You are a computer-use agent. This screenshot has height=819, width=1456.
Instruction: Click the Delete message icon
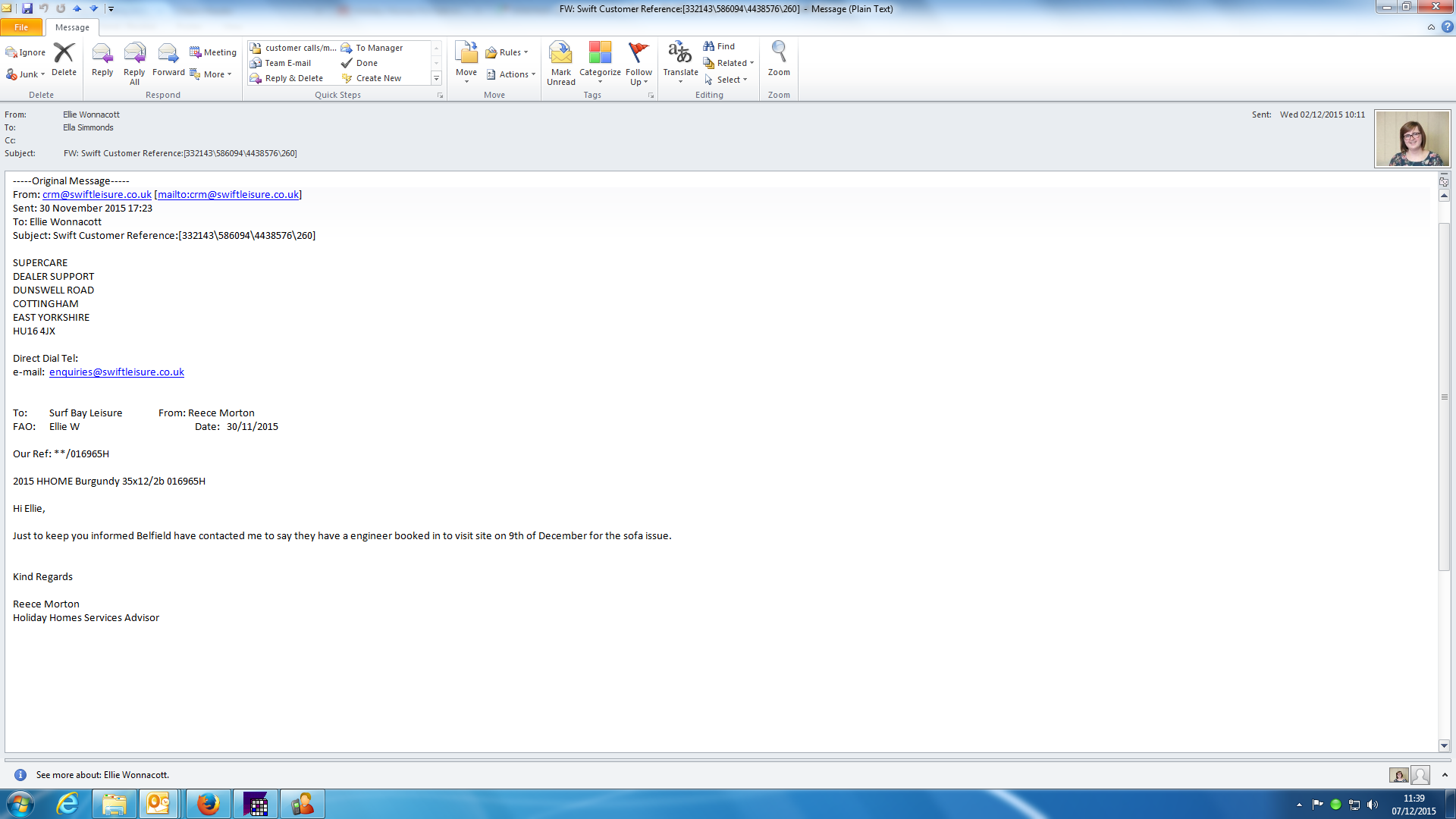64,59
